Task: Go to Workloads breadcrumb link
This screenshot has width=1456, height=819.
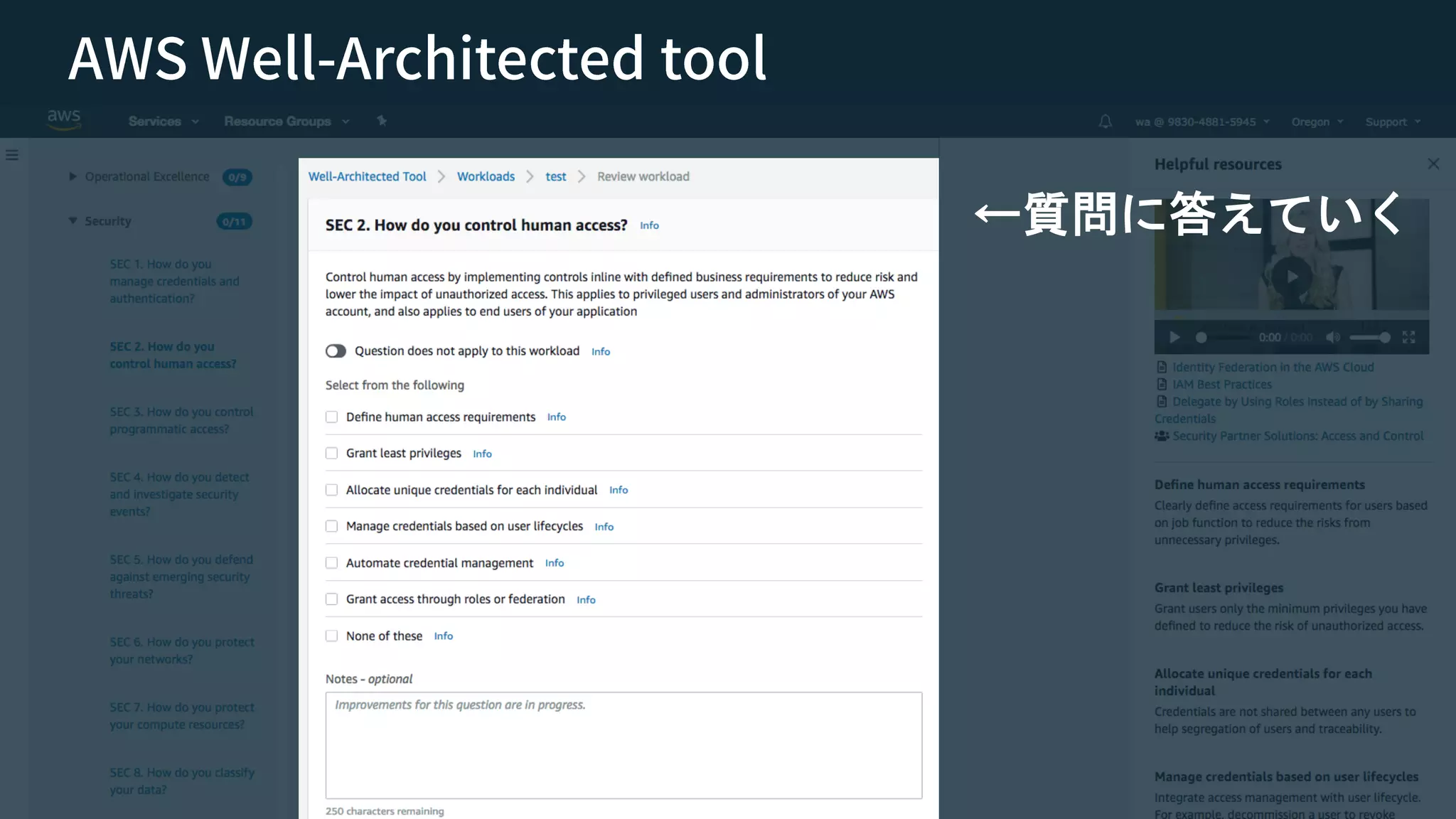Action: coord(486,176)
